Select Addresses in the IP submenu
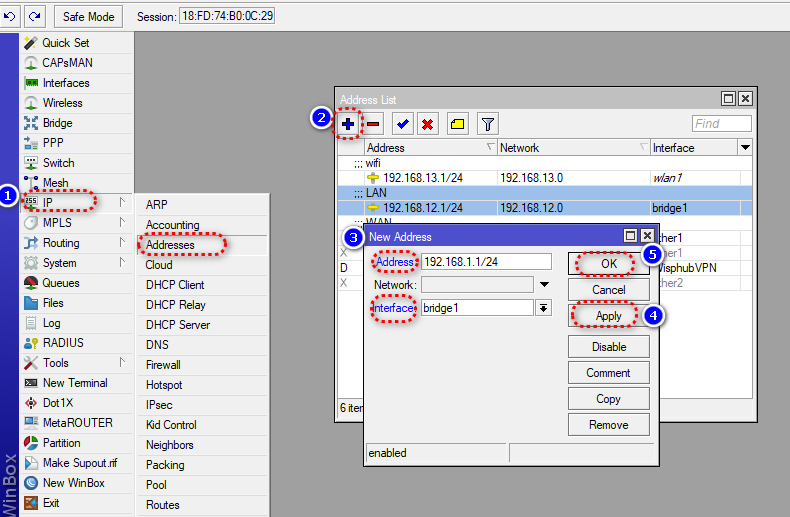This screenshot has width=790, height=517. point(170,245)
